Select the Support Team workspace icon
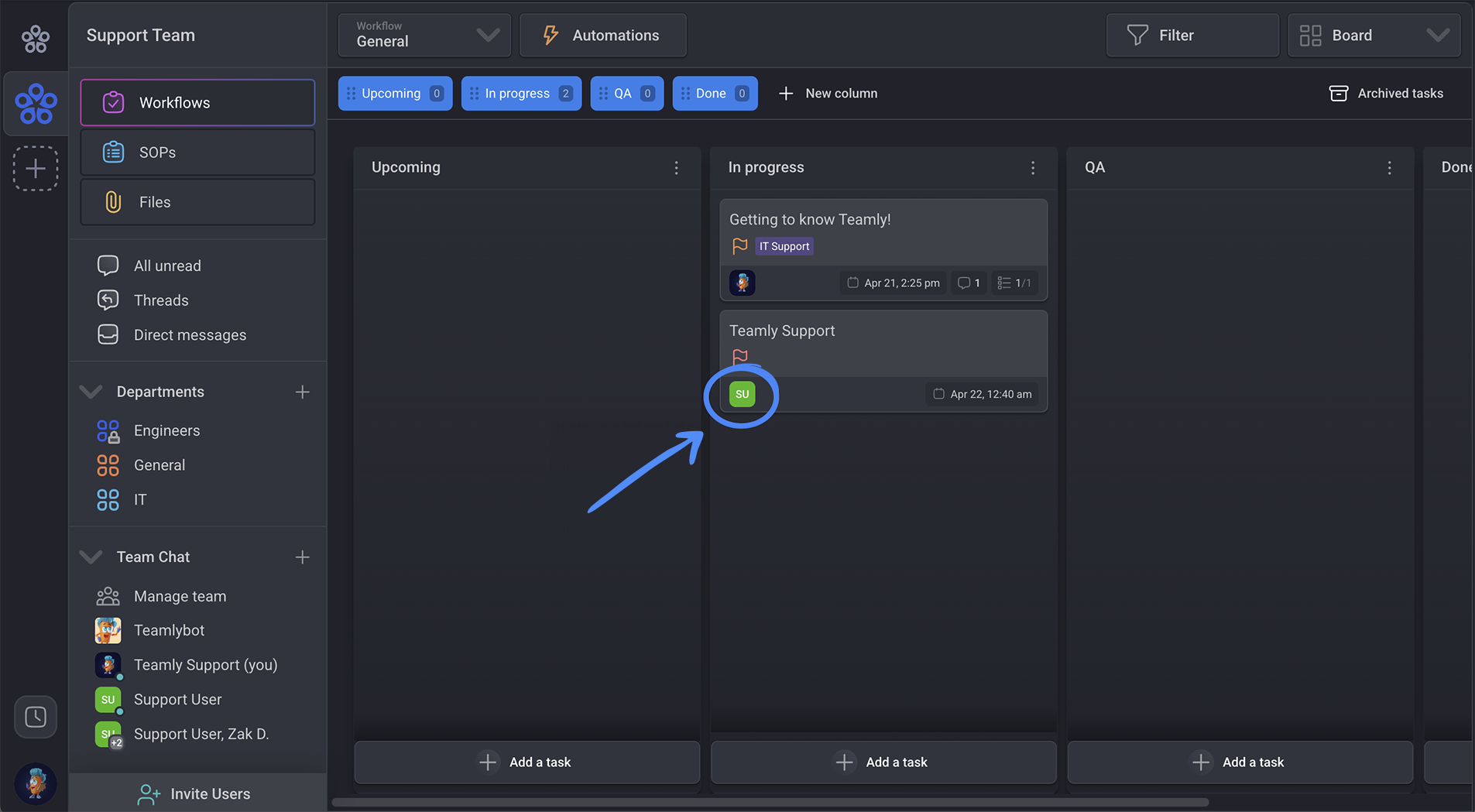The height and width of the screenshot is (812, 1475). point(36,104)
